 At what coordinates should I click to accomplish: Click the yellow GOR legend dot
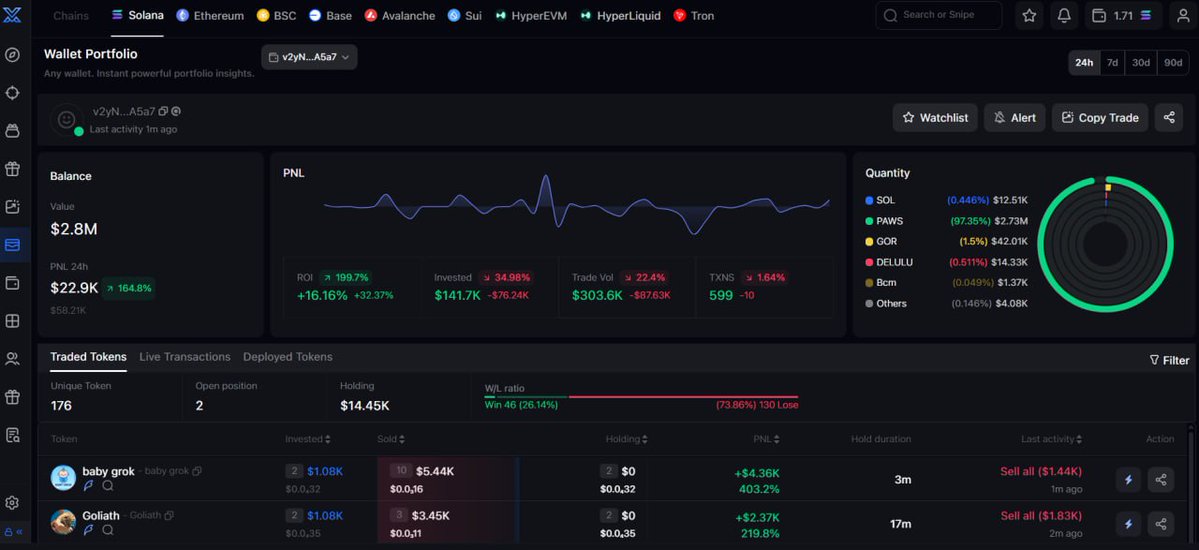pyautogui.click(x=869, y=242)
